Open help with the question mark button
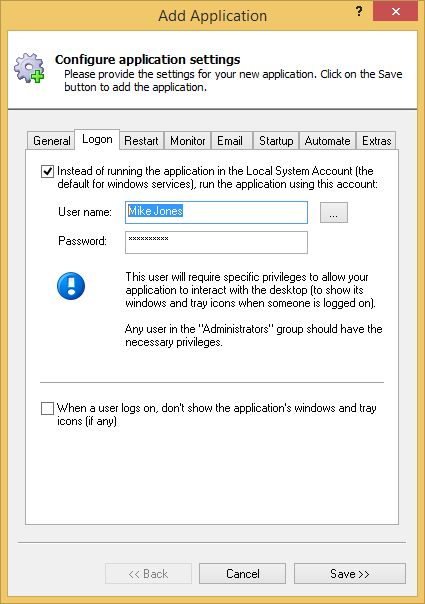The width and height of the screenshot is (425, 604). tap(359, 11)
